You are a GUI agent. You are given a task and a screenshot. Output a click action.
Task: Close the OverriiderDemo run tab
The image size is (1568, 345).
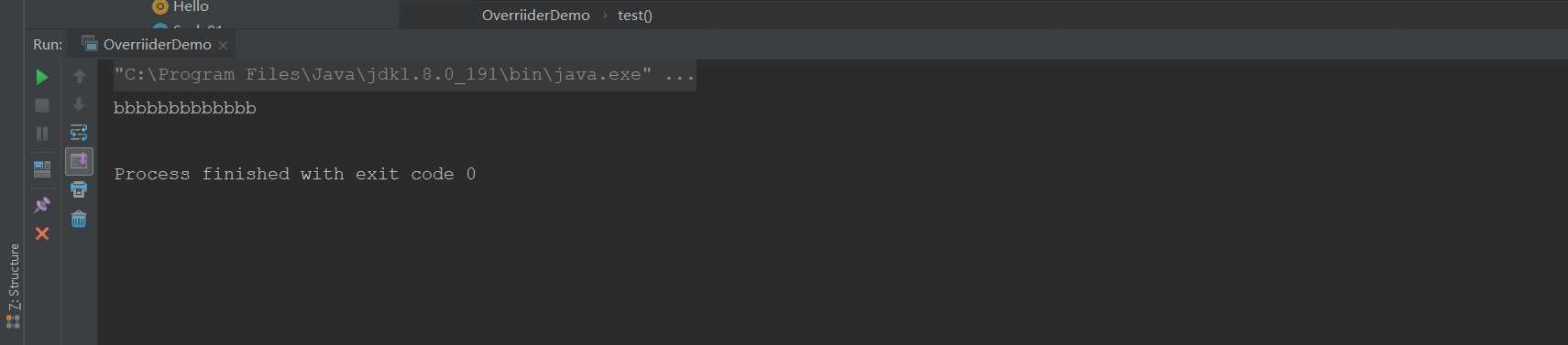(223, 45)
